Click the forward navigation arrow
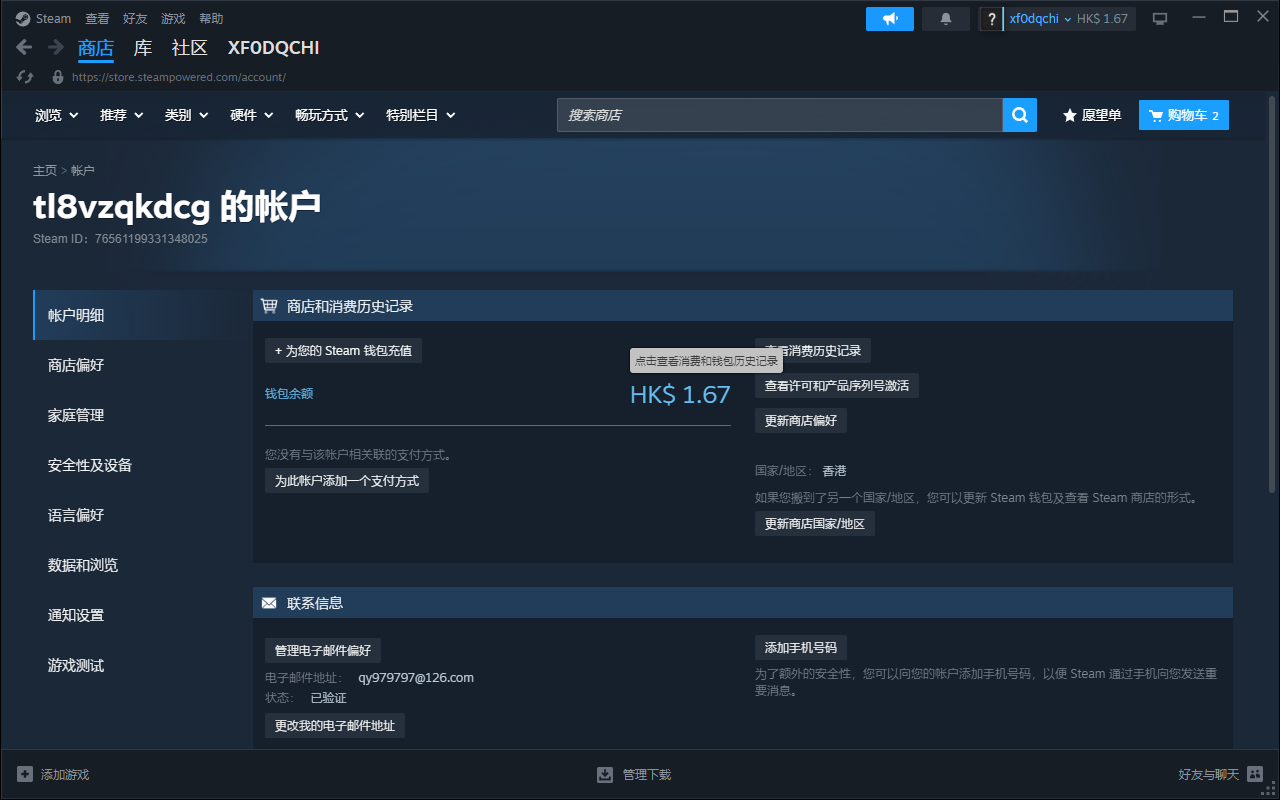Screen dimensions: 1280x800 coord(56,47)
